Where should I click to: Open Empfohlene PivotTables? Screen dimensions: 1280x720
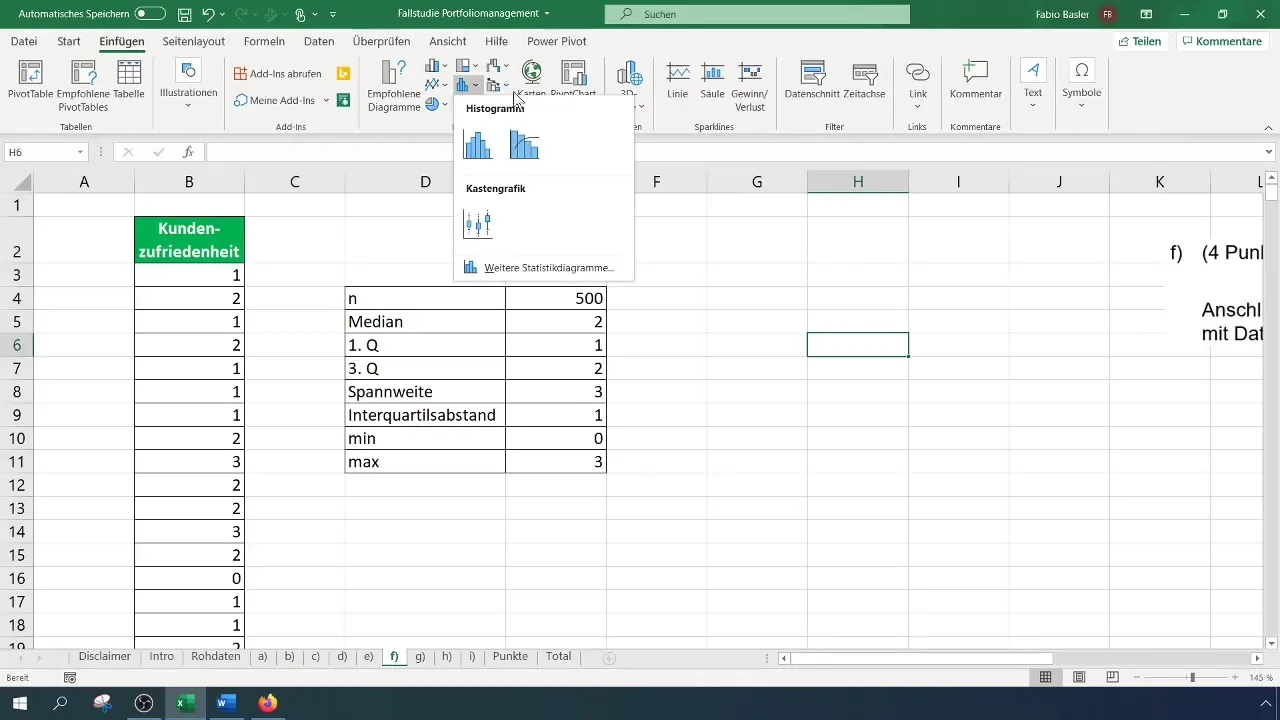tap(84, 85)
